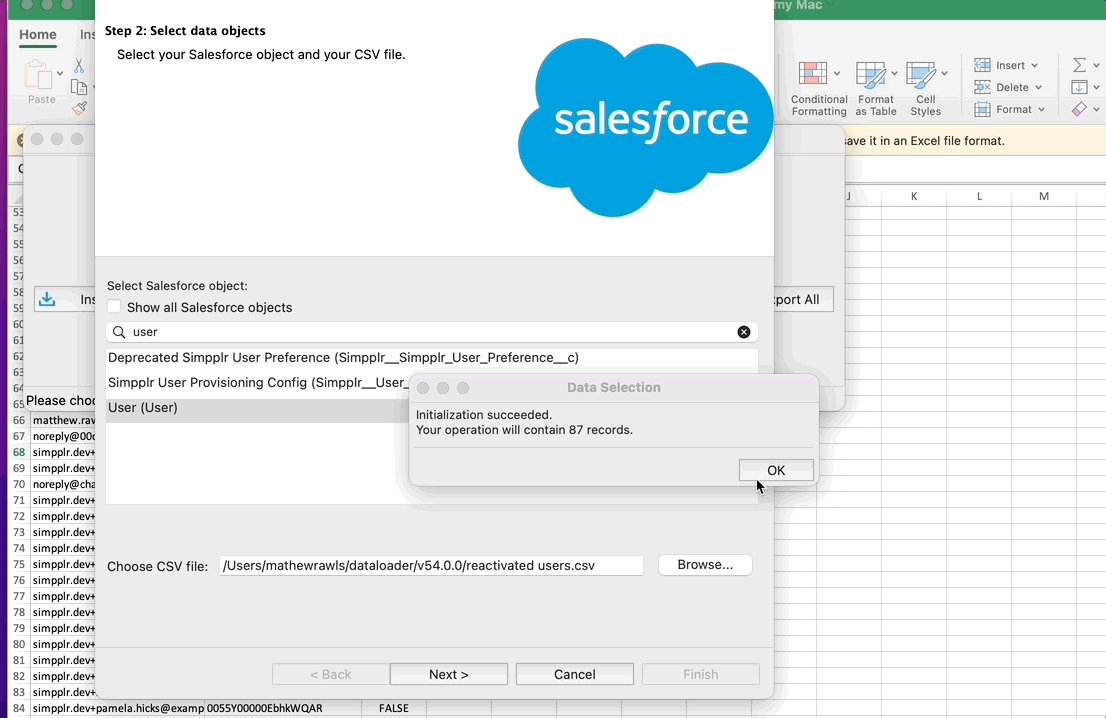The width and height of the screenshot is (1106, 718).
Task: Open the Home tab in Excel
Action: coord(38,35)
